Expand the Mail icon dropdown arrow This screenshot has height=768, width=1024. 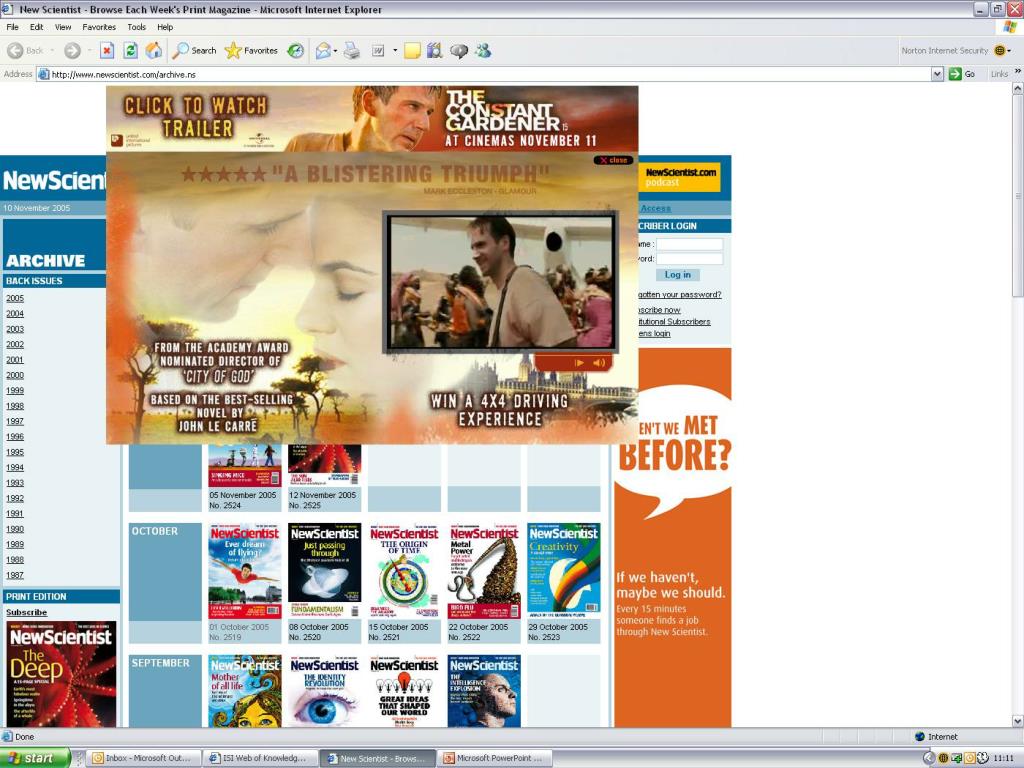coord(336,50)
